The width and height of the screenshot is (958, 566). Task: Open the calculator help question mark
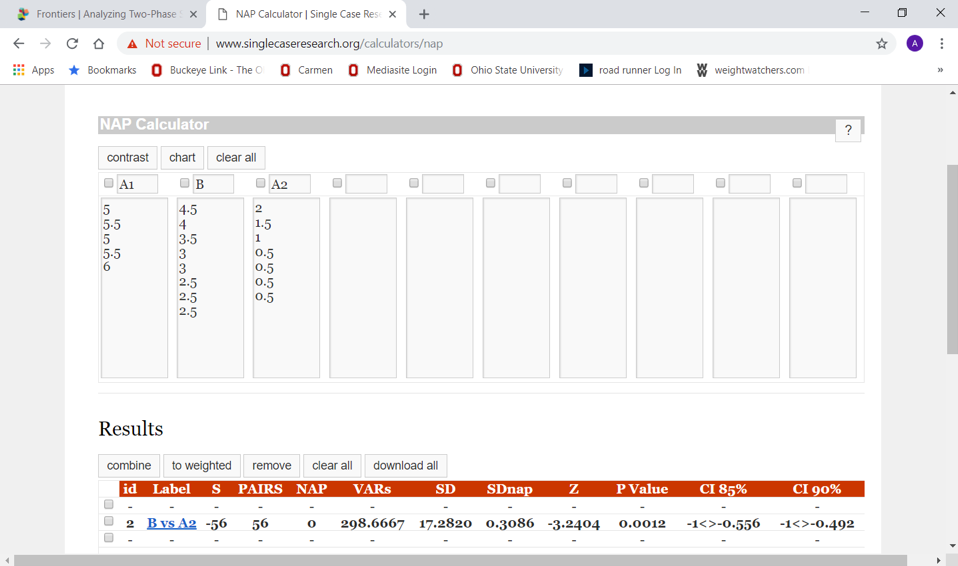coord(848,130)
